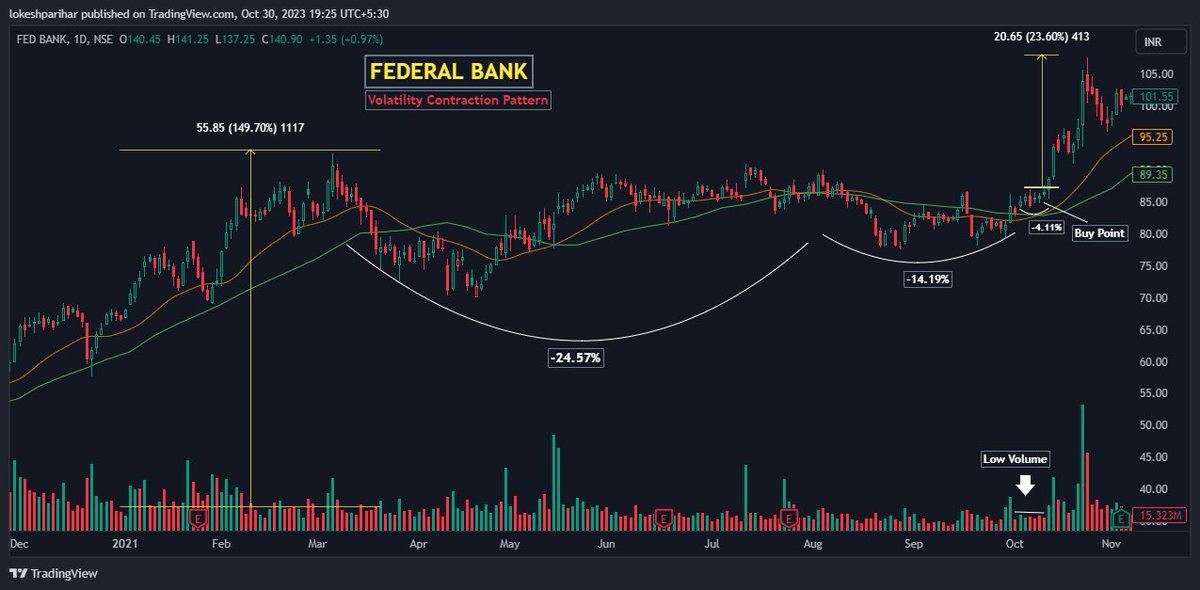Open the red earnings E marker between Jun and Jul
Screen dimensions: 1200x590
coord(662,519)
